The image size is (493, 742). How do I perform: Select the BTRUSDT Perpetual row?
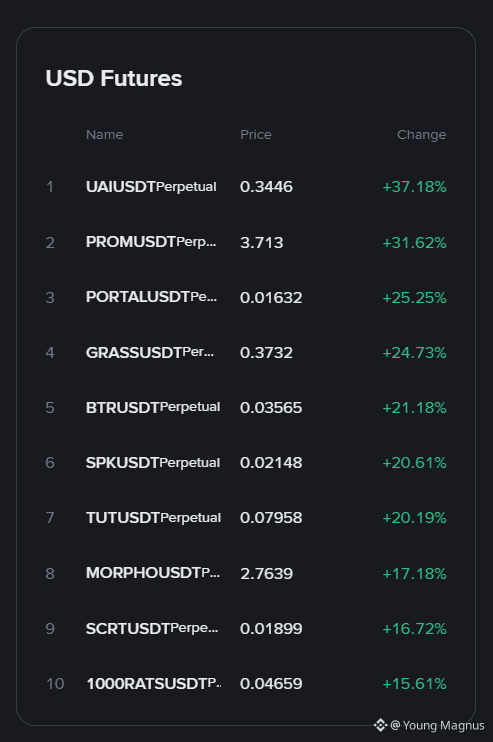point(246,407)
